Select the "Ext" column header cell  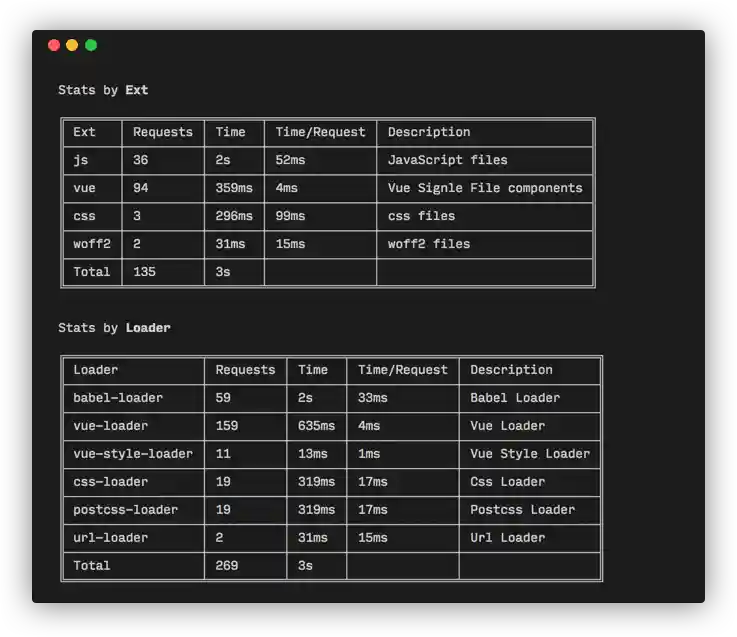(85, 132)
